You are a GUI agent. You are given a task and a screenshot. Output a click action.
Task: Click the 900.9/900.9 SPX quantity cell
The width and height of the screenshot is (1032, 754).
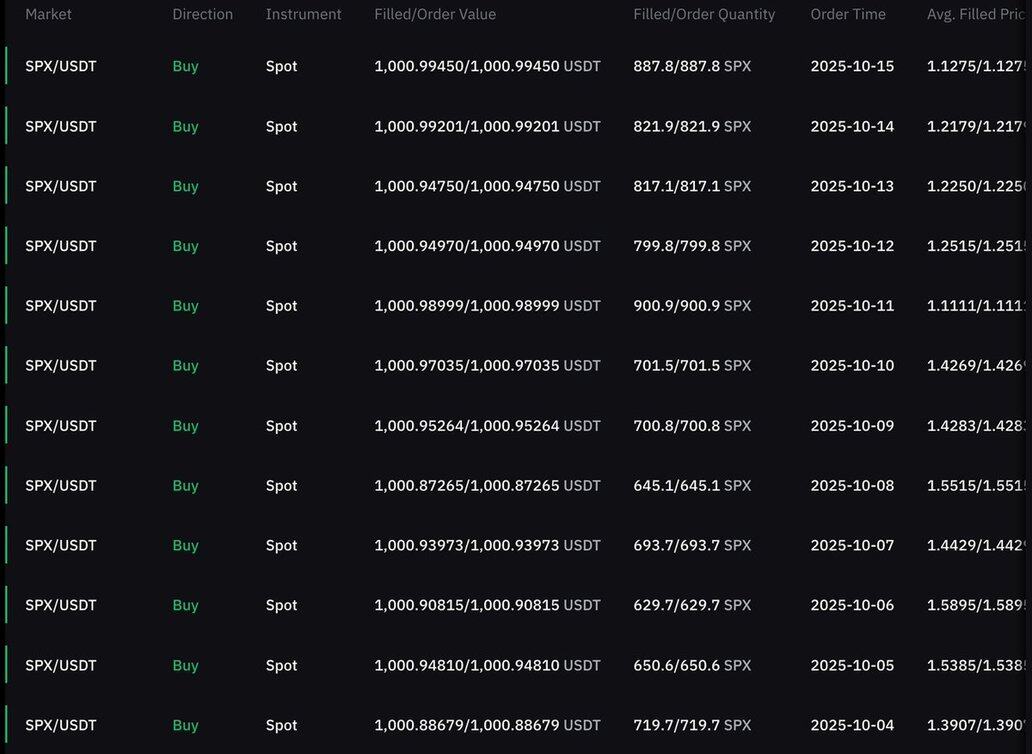(692, 306)
